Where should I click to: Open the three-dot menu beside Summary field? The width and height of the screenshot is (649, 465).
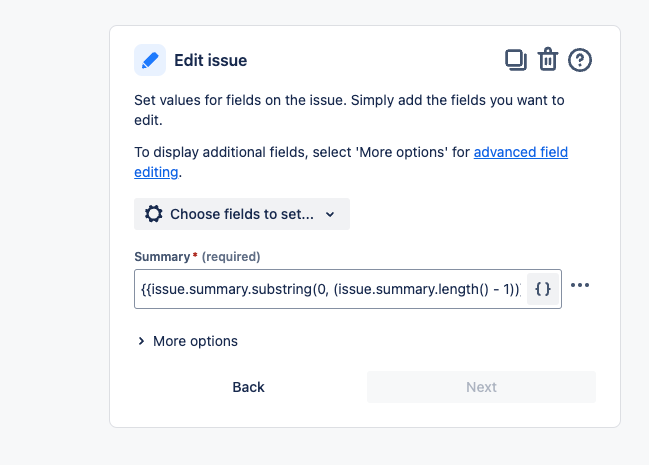[x=580, y=286]
